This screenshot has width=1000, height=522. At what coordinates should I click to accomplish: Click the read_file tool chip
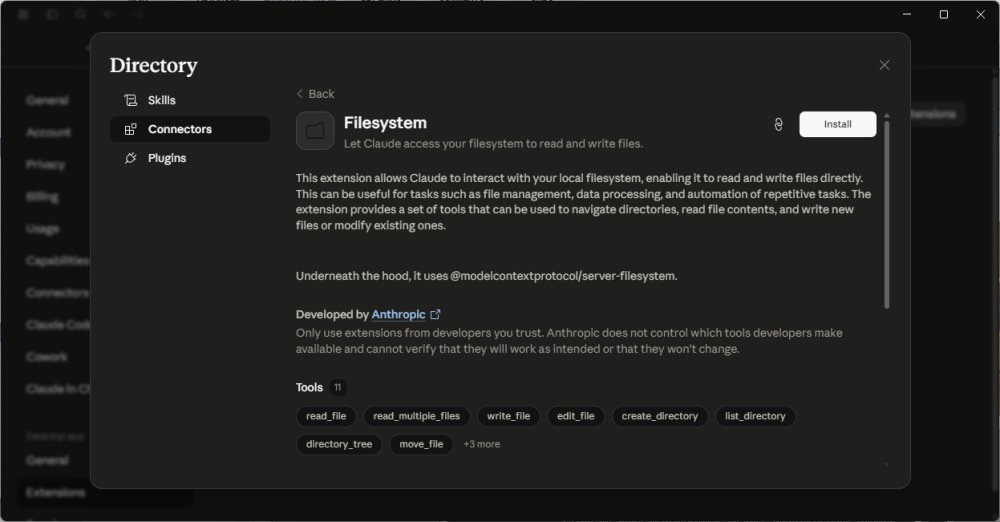[x=326, y=416]
